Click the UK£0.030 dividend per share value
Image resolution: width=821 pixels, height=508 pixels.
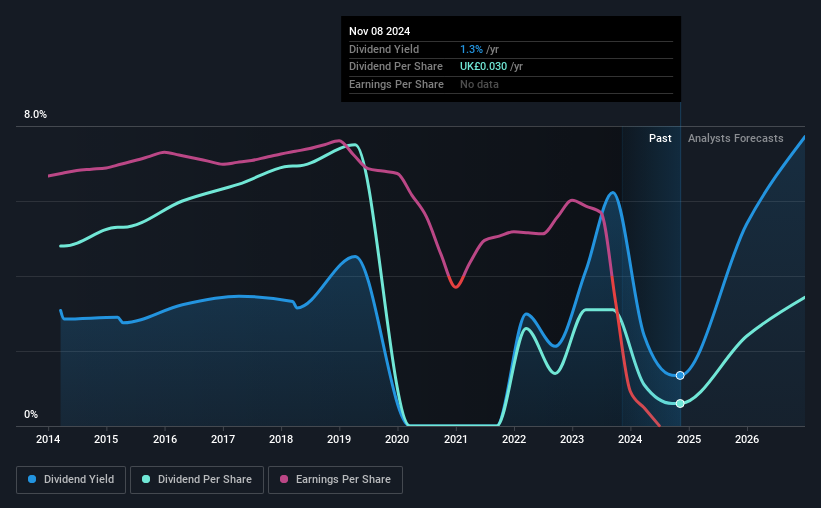tap(483, 67)
